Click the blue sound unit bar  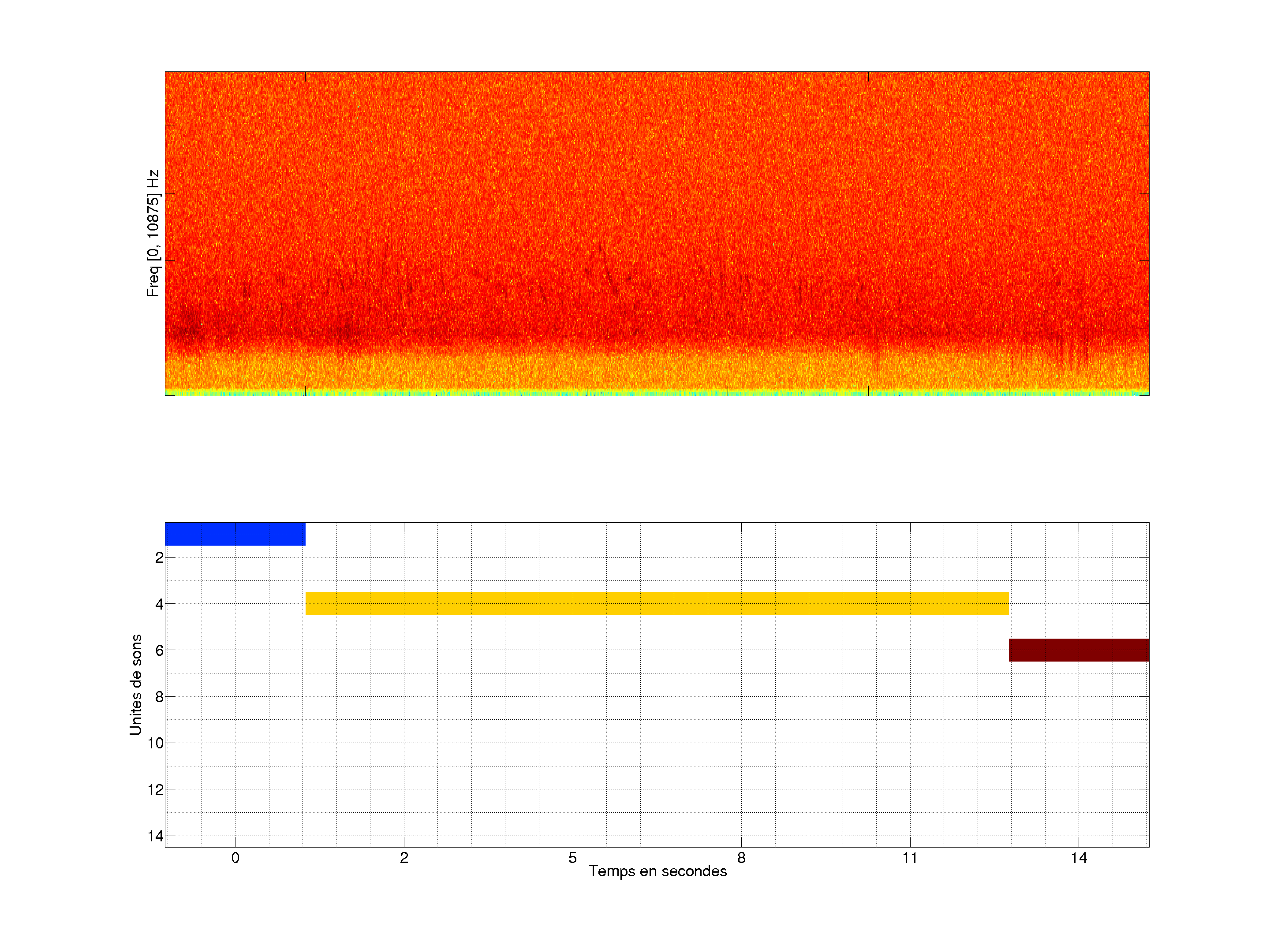coord(235,534)
